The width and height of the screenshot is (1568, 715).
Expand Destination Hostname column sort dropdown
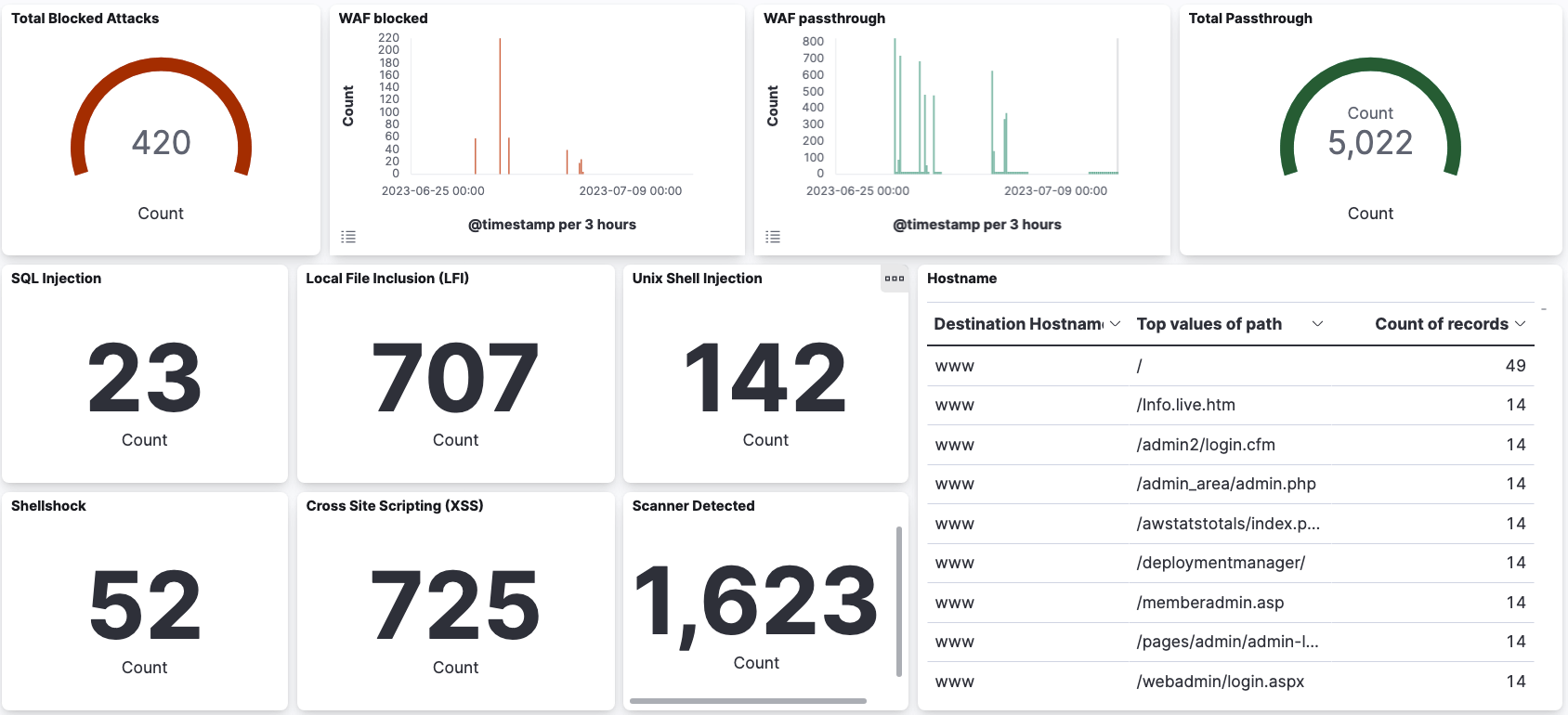click(1116, 324)
